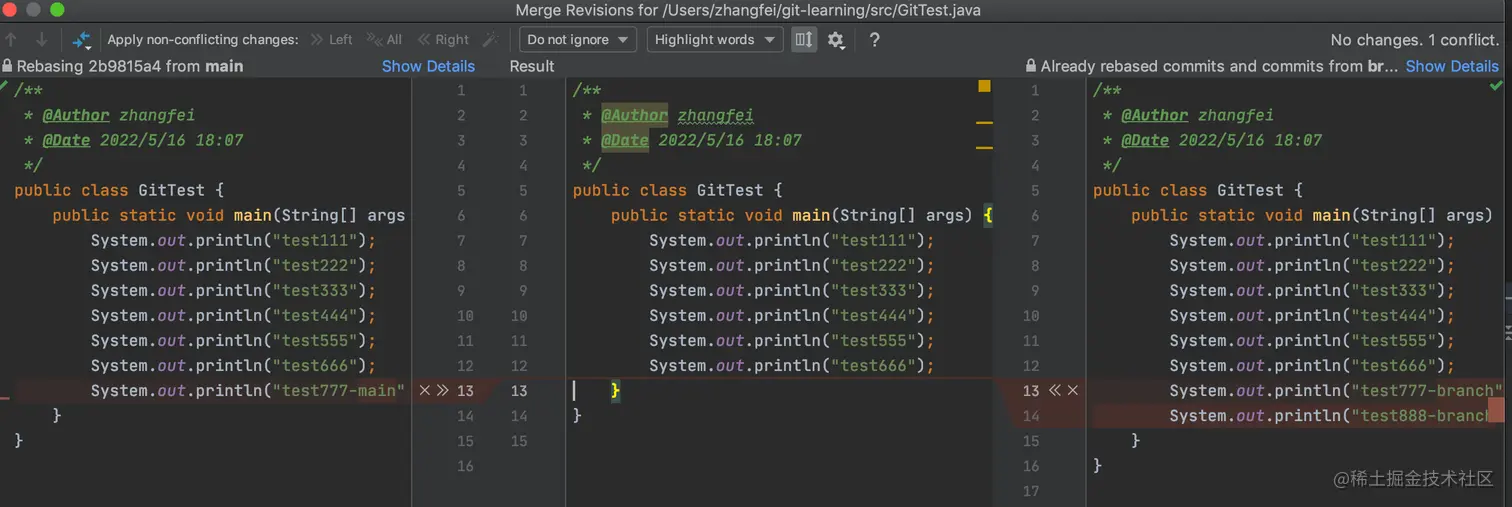Click the green checkmark in left pane corner
The height and width of the screenshot is (507, 1512).
coord(3,87)
